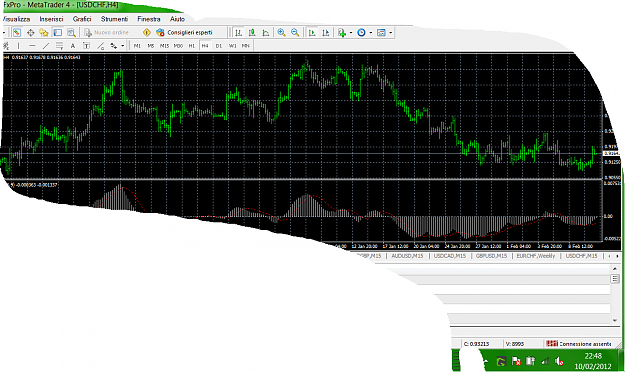
Task: Switch timeframe to M1
Action: pos(137,46)
